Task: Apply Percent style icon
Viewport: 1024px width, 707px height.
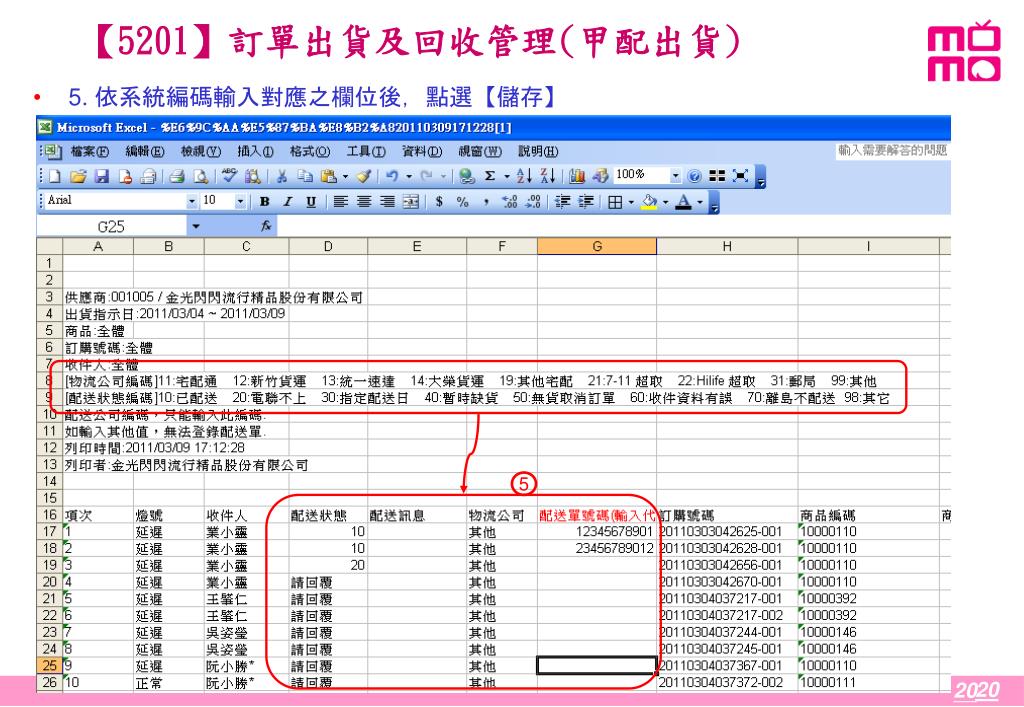Action: coord(463,202)
